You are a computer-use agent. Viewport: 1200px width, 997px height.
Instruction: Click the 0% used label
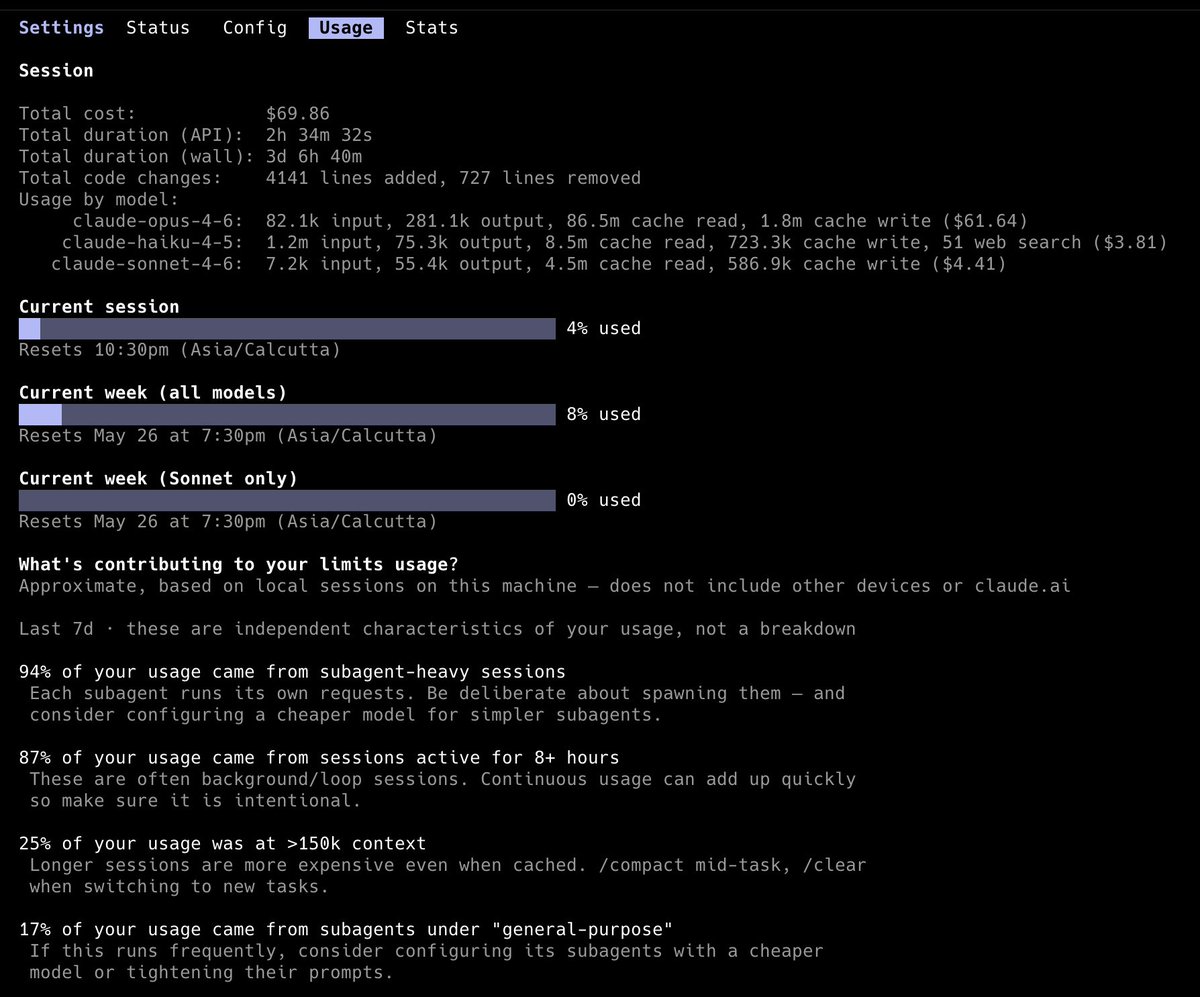(x=603, y=501)
